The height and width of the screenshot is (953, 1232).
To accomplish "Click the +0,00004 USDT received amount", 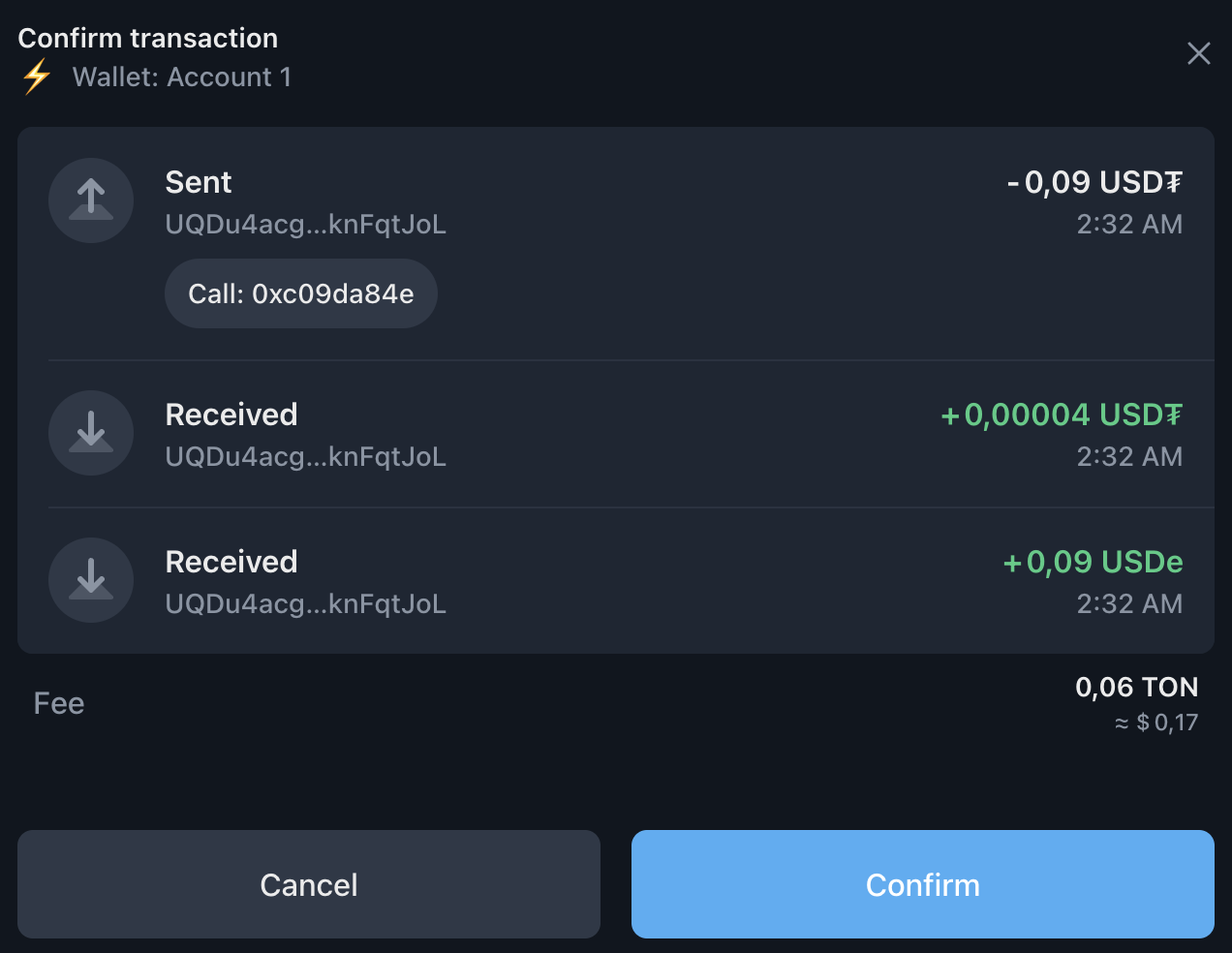I will point(1062,415).
